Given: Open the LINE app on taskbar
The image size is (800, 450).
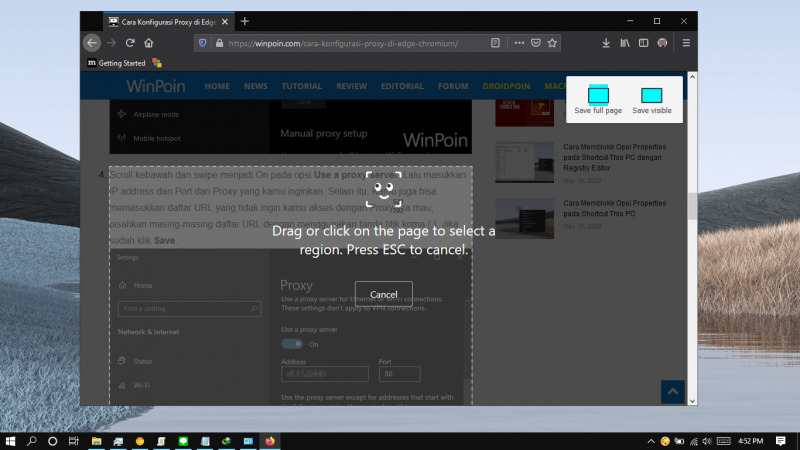Looking at the screenshot, I should 183,441.
